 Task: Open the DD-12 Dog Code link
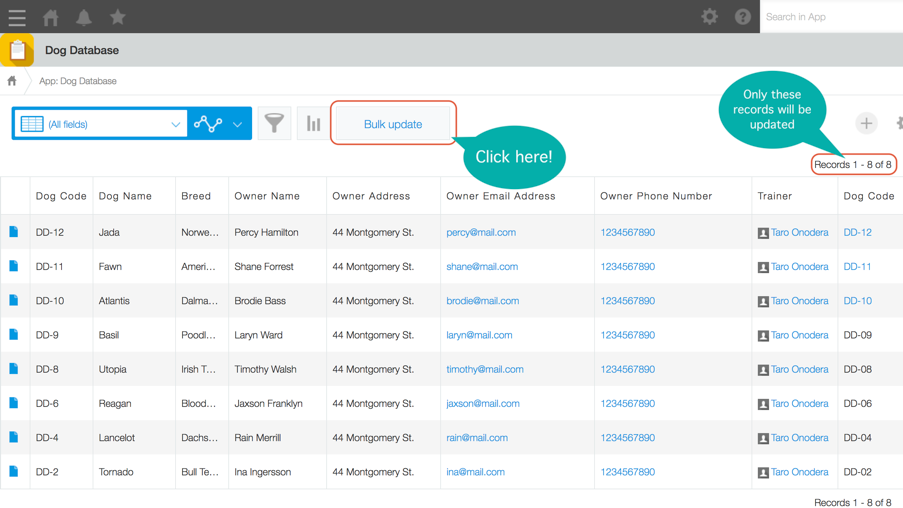pyautogui.click(x=857, y=233)
